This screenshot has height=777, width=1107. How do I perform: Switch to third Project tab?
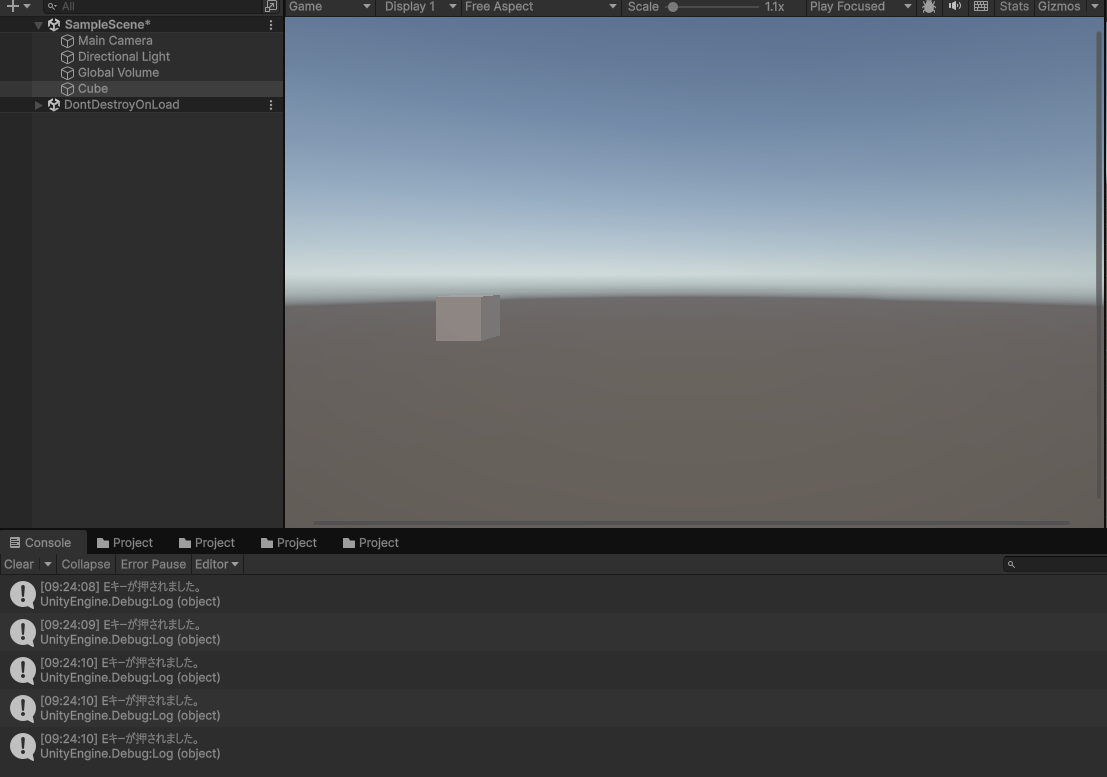click(289, 543)
